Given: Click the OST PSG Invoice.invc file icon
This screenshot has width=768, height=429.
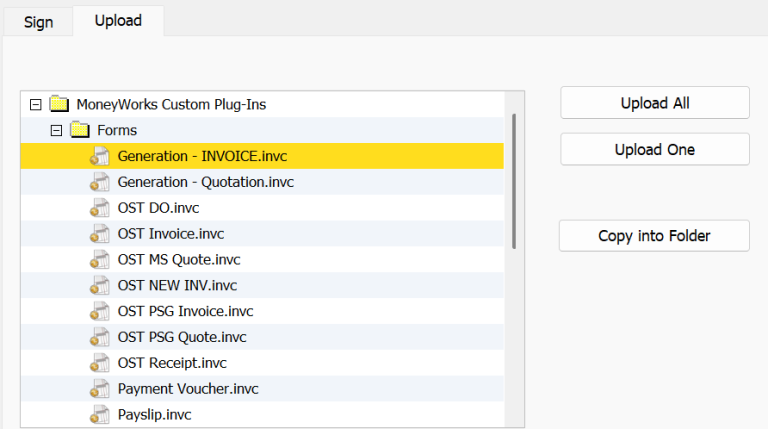Looking at the screenshot, I should pyautogui.click(x=99, y=311).
